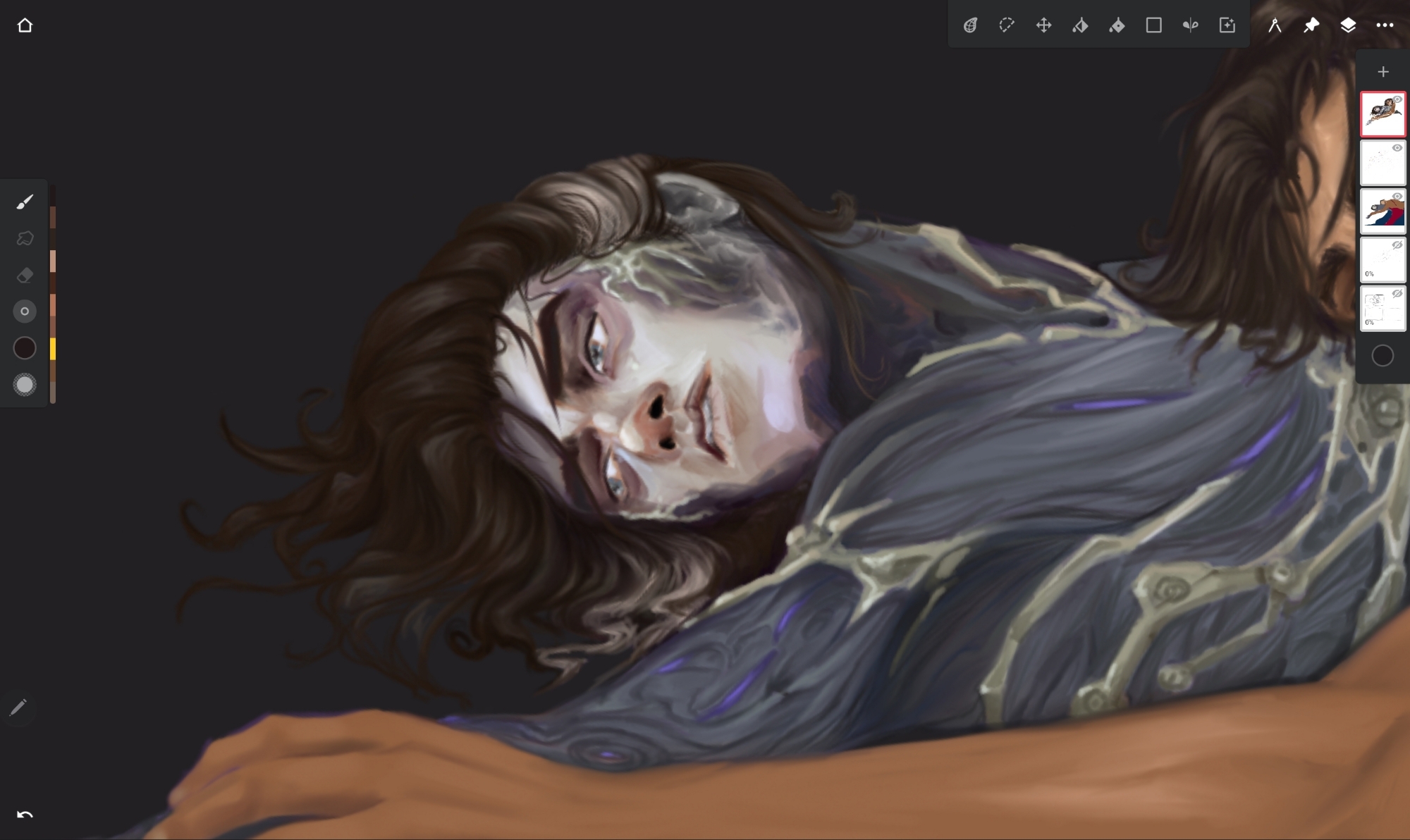Open the three-dots options menu
1410x840 pixels.
pyautogui.click(x=1385, y=25)
